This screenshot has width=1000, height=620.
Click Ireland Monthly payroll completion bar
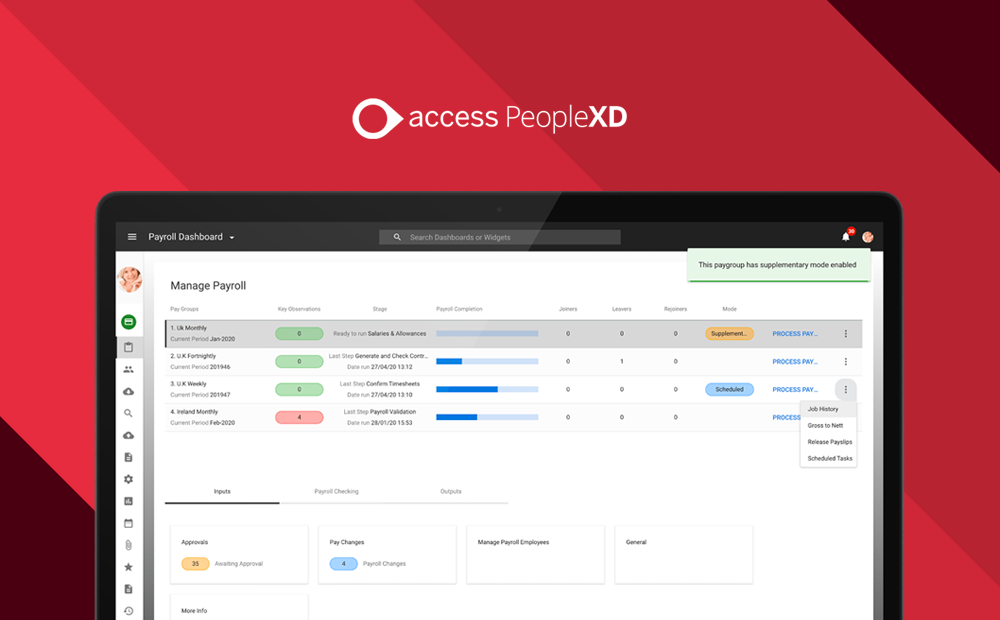click(x=487, y=417)
